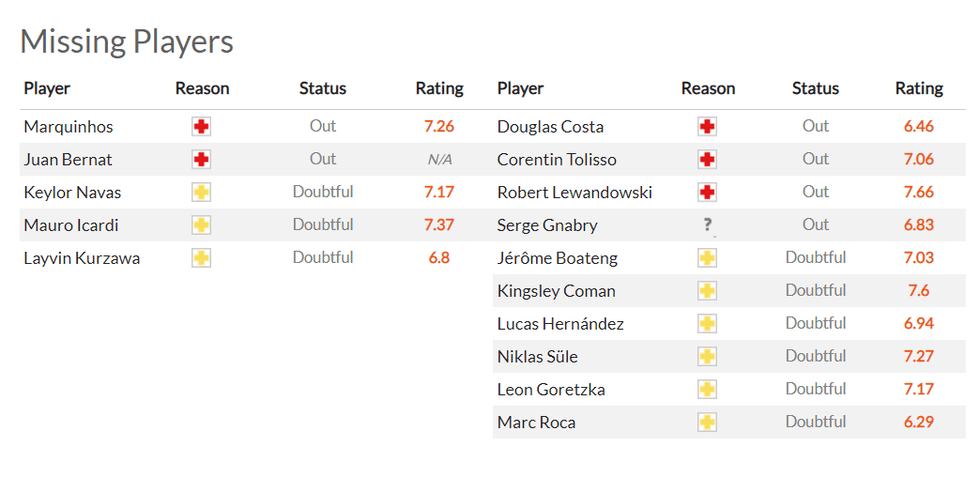The width and height of the screenshot is (980, 479).
Task: Click Kingsley Coman's yellow cross icon
Action: point(708,291)
